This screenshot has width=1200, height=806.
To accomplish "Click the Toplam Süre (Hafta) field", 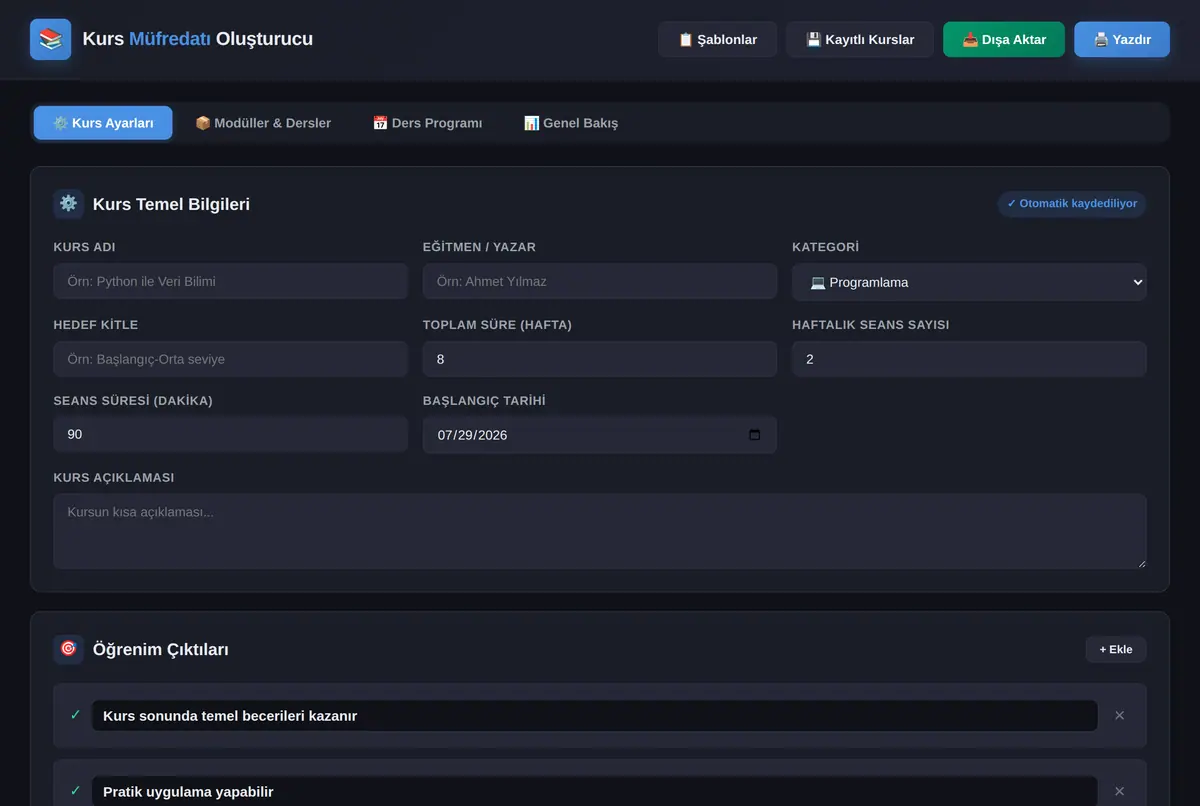I will 600,359.
